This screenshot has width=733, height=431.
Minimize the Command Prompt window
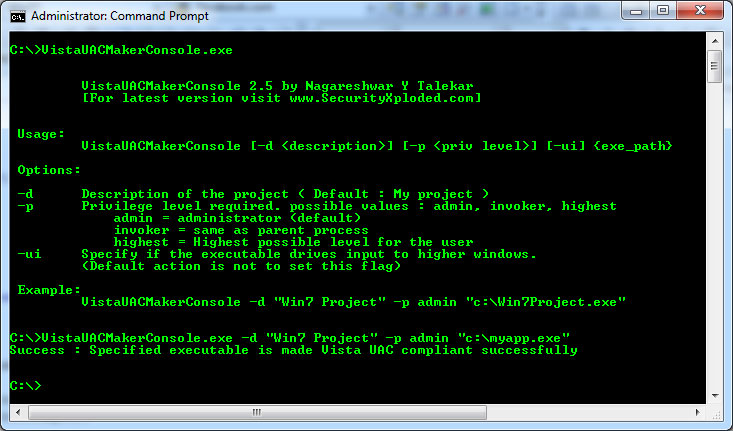pos(636,12)
